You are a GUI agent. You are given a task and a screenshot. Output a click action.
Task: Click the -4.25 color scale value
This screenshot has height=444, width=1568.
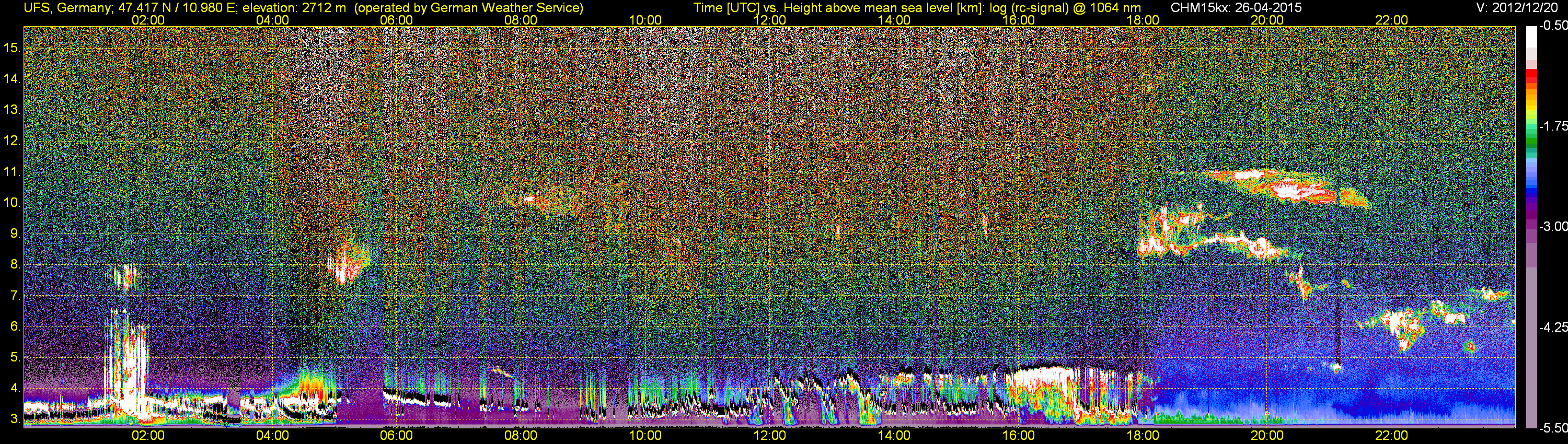point(1553,327)
